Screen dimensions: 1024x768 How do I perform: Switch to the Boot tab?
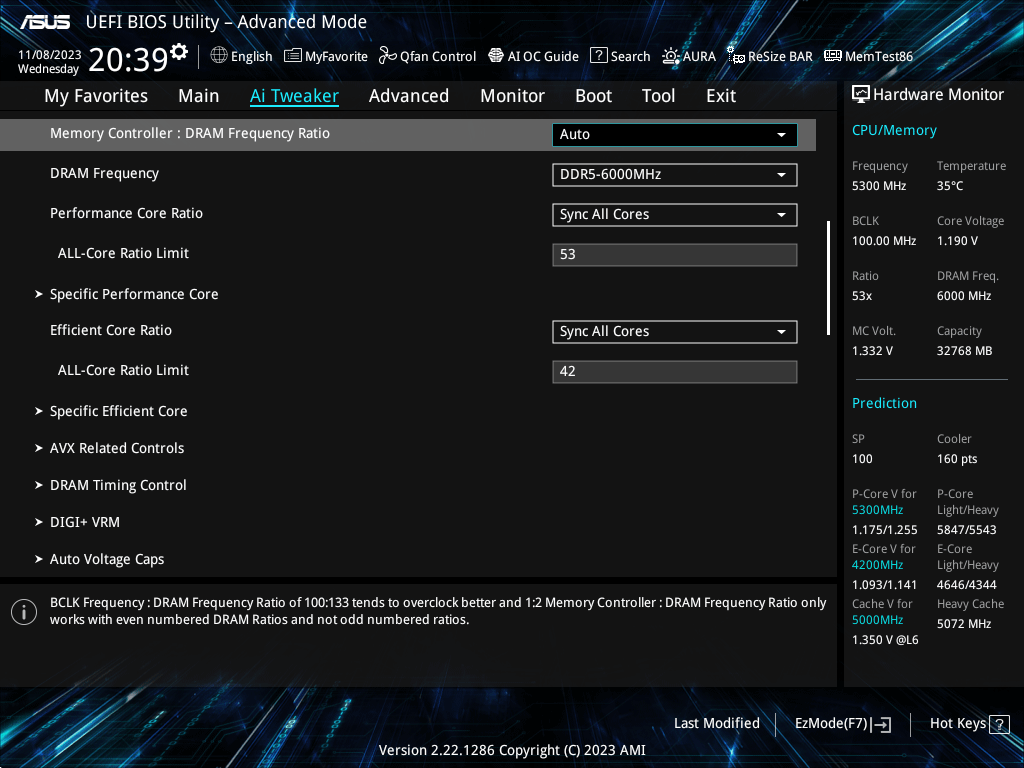click(594, 96)
